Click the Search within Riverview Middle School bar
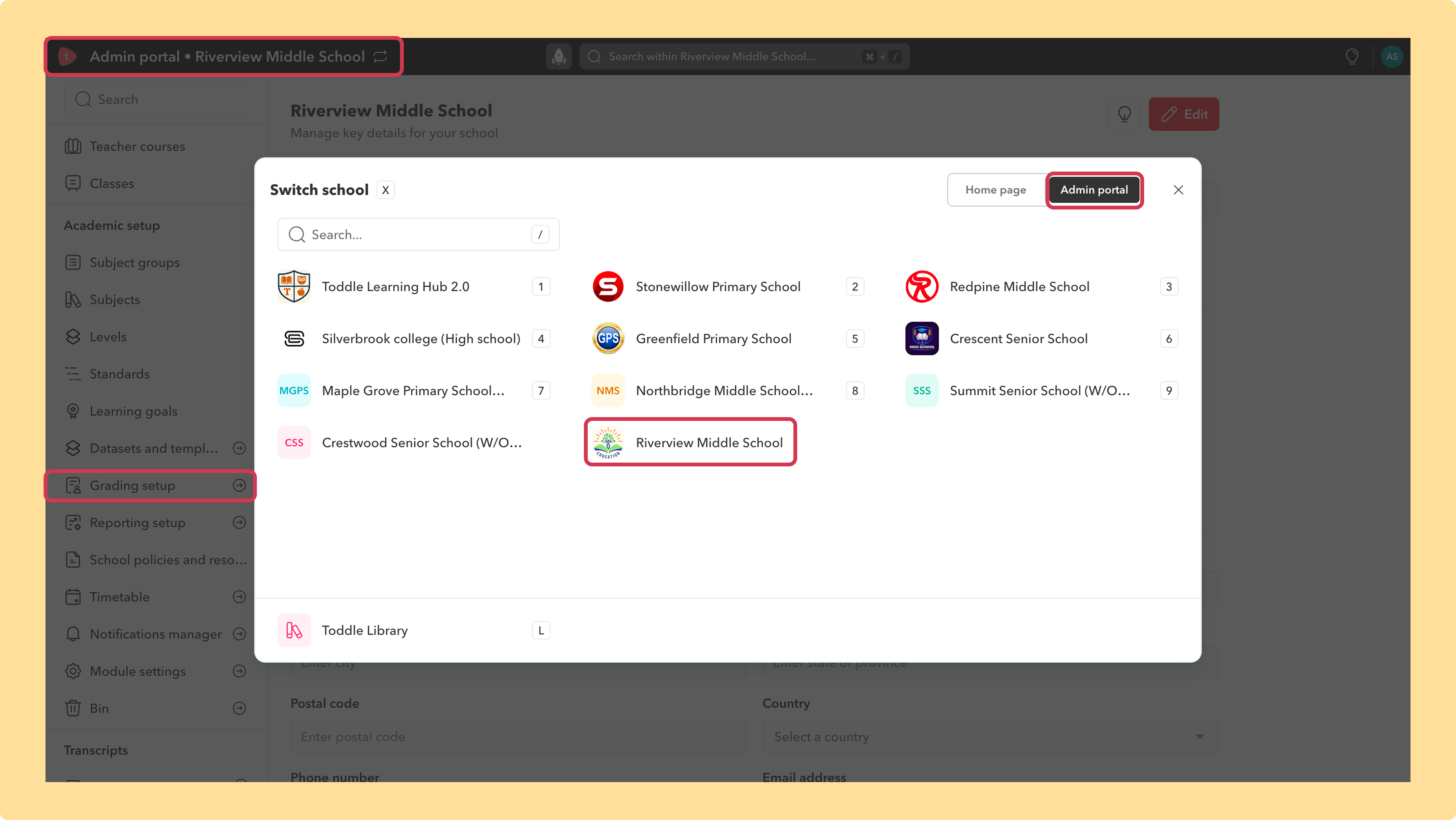The height and width of the screenshot is (820, 1456). (744, 56)
